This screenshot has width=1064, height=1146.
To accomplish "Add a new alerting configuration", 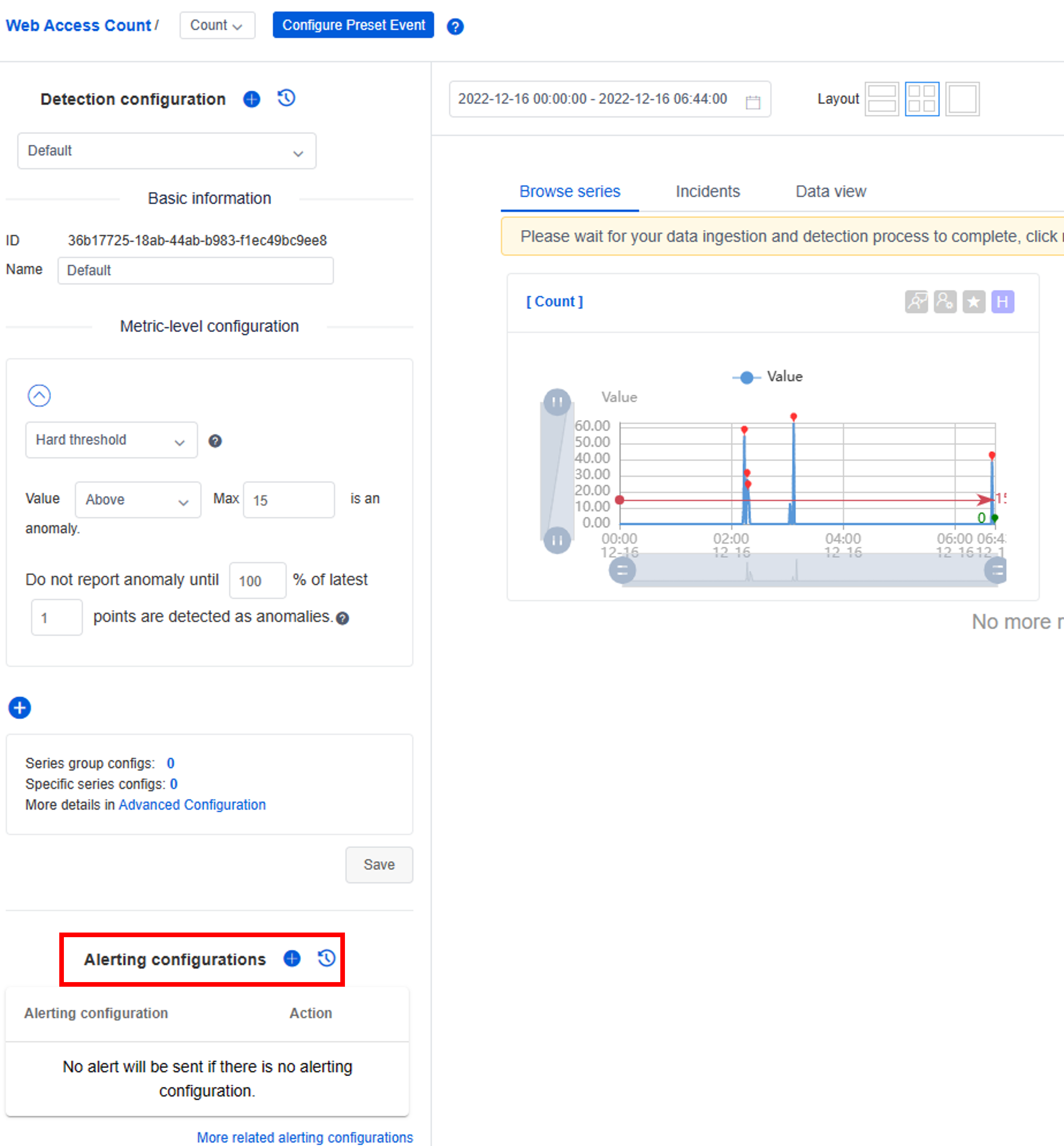I will 292,958.
